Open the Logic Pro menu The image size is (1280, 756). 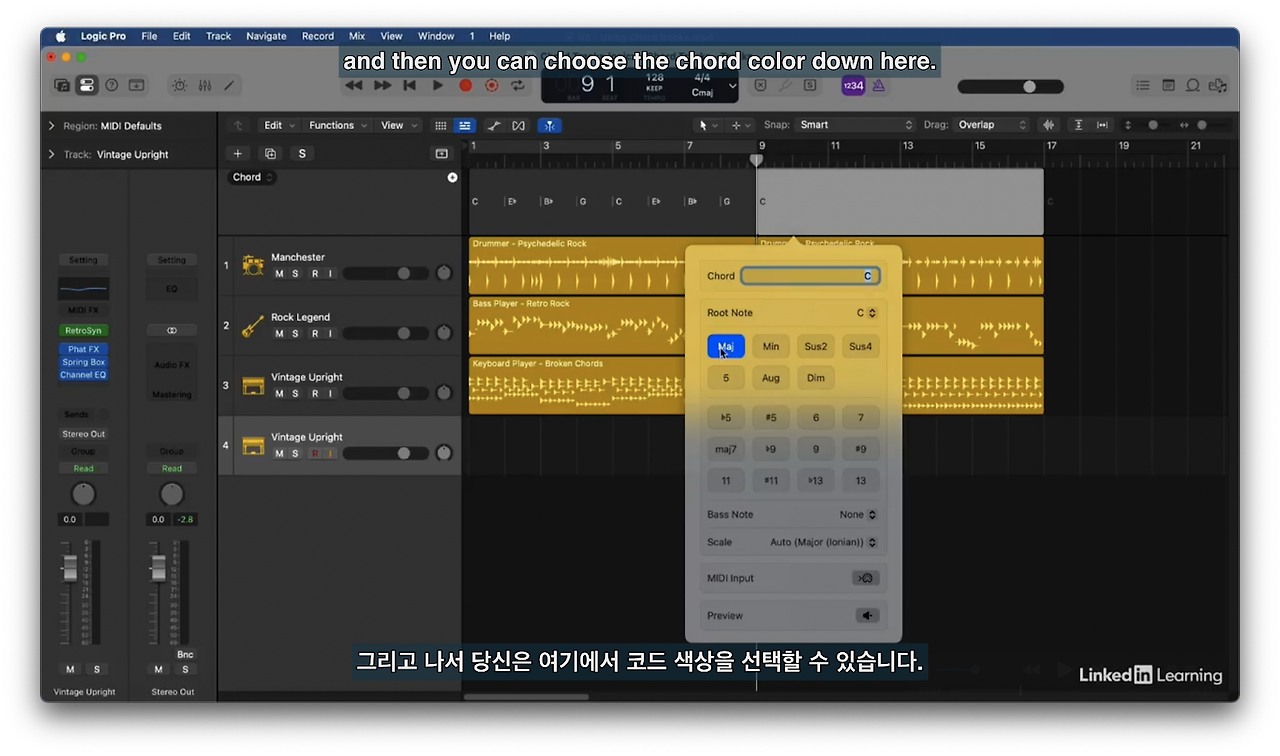(103, 36)
